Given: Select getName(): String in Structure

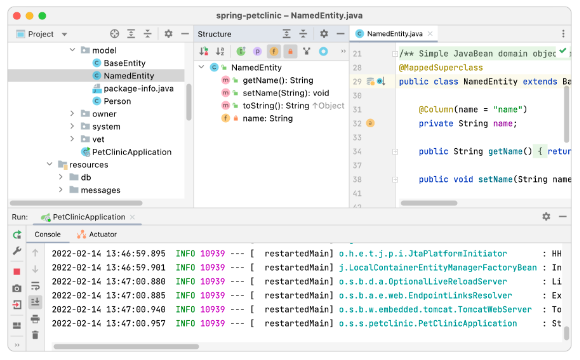Looking at the screenshot, I should pos(277,80).
